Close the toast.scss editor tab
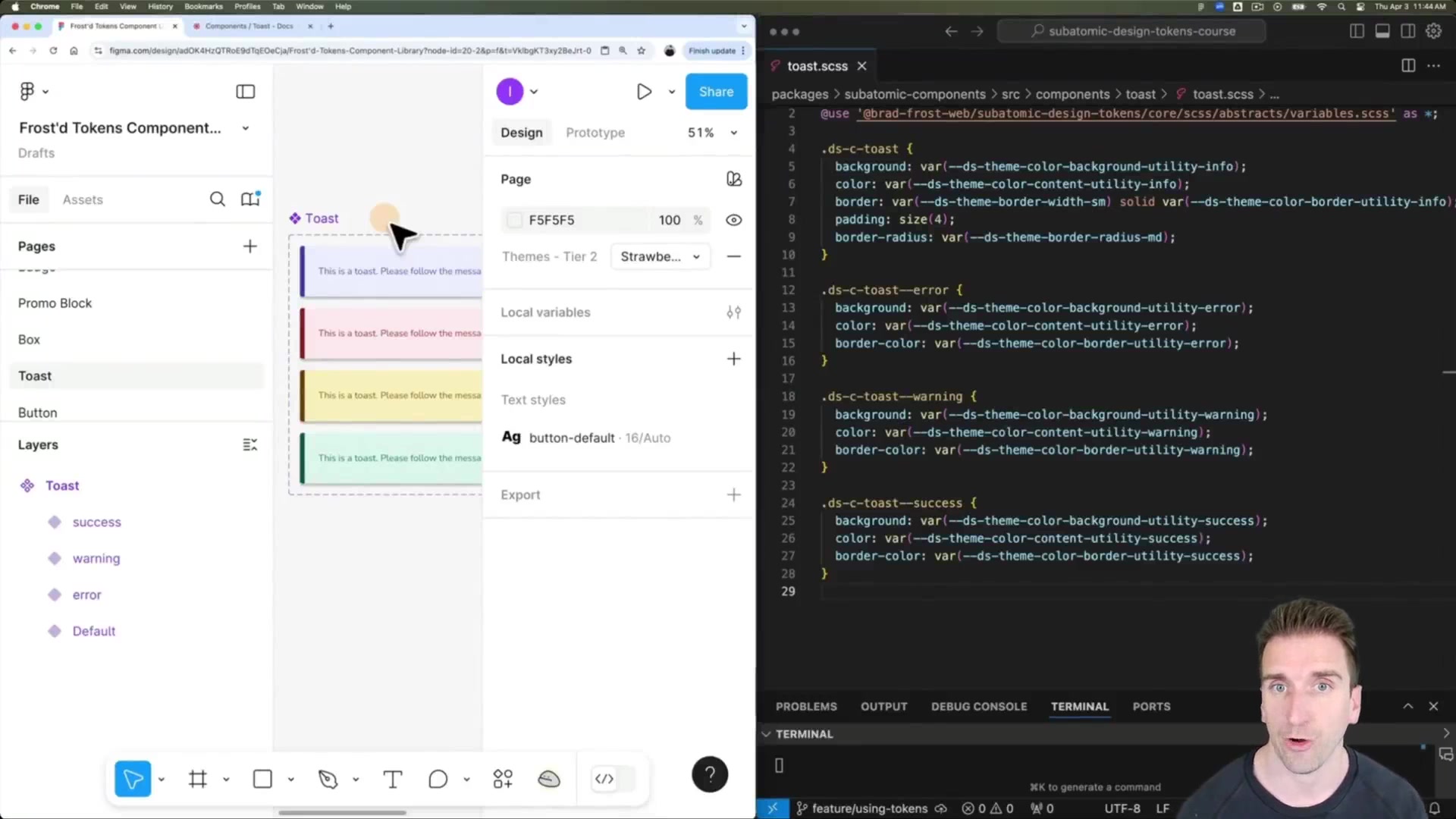The width and height of the screenshot is (1456, 819). [x=861, y=66]
